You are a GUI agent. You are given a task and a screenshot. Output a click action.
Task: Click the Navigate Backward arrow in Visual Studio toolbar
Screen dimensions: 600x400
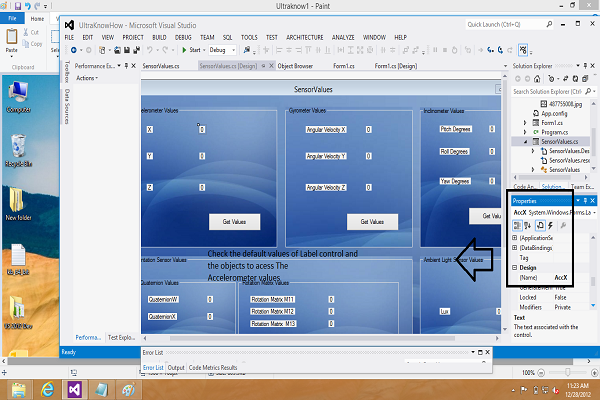pos(74,50)
